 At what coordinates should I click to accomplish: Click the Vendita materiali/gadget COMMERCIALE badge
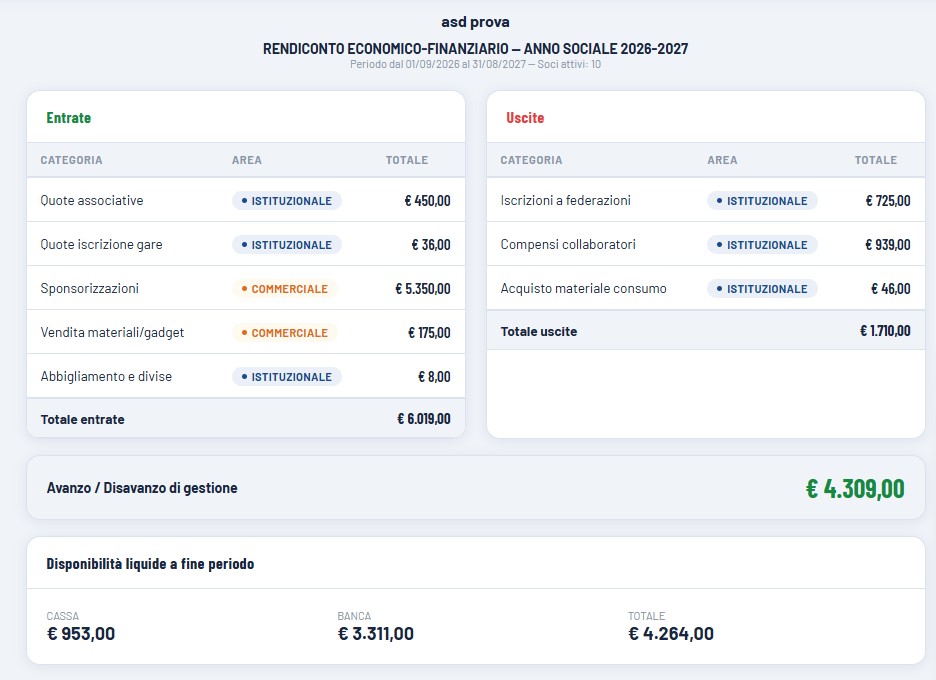coord(285,333)
